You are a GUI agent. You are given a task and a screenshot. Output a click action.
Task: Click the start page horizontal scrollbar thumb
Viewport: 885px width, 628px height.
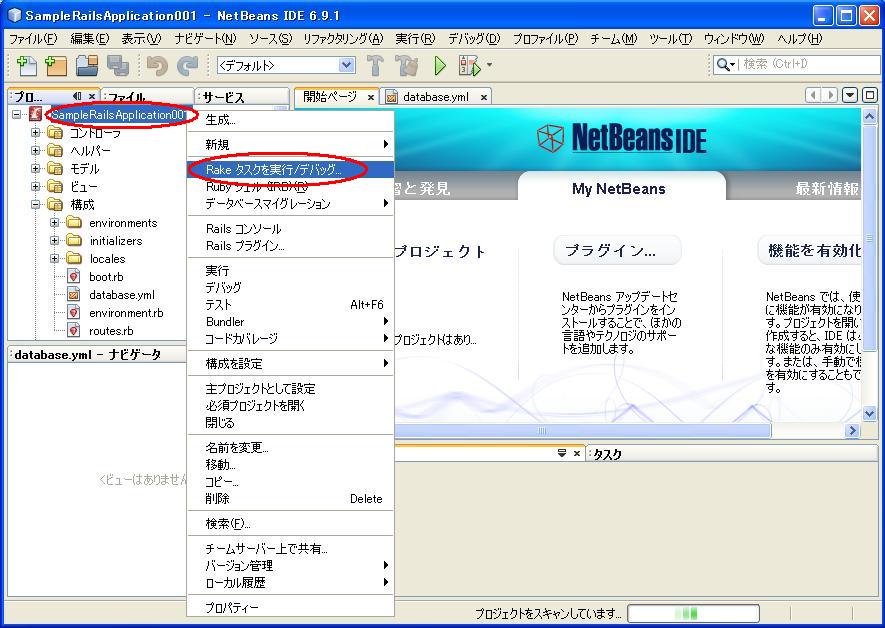point(582,431)
